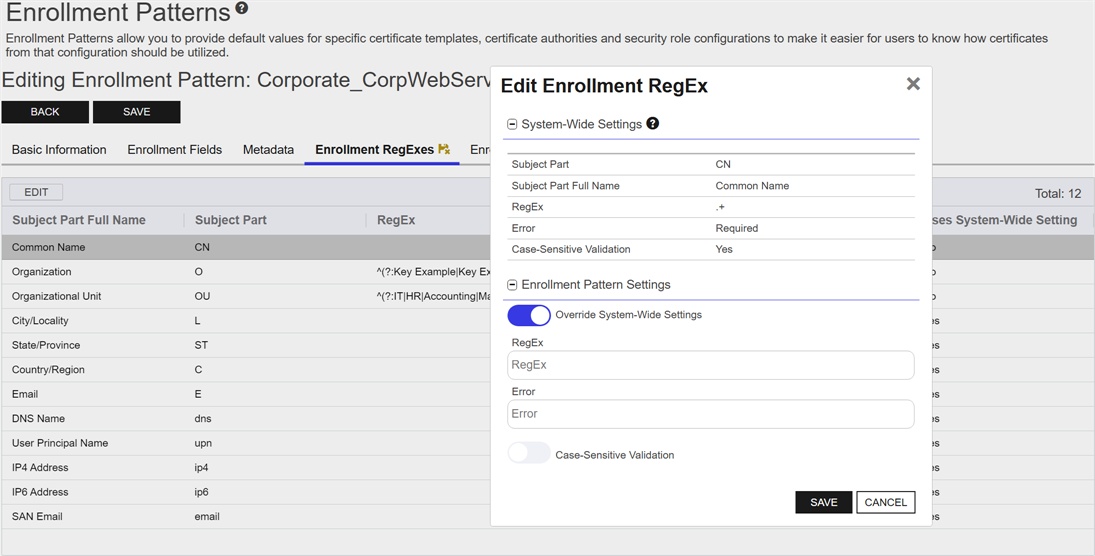This screenshot has width=1095, height=556.
Task: Switch to the Basic Information tab
Action: pyautogui.click(x=59, y=150)
